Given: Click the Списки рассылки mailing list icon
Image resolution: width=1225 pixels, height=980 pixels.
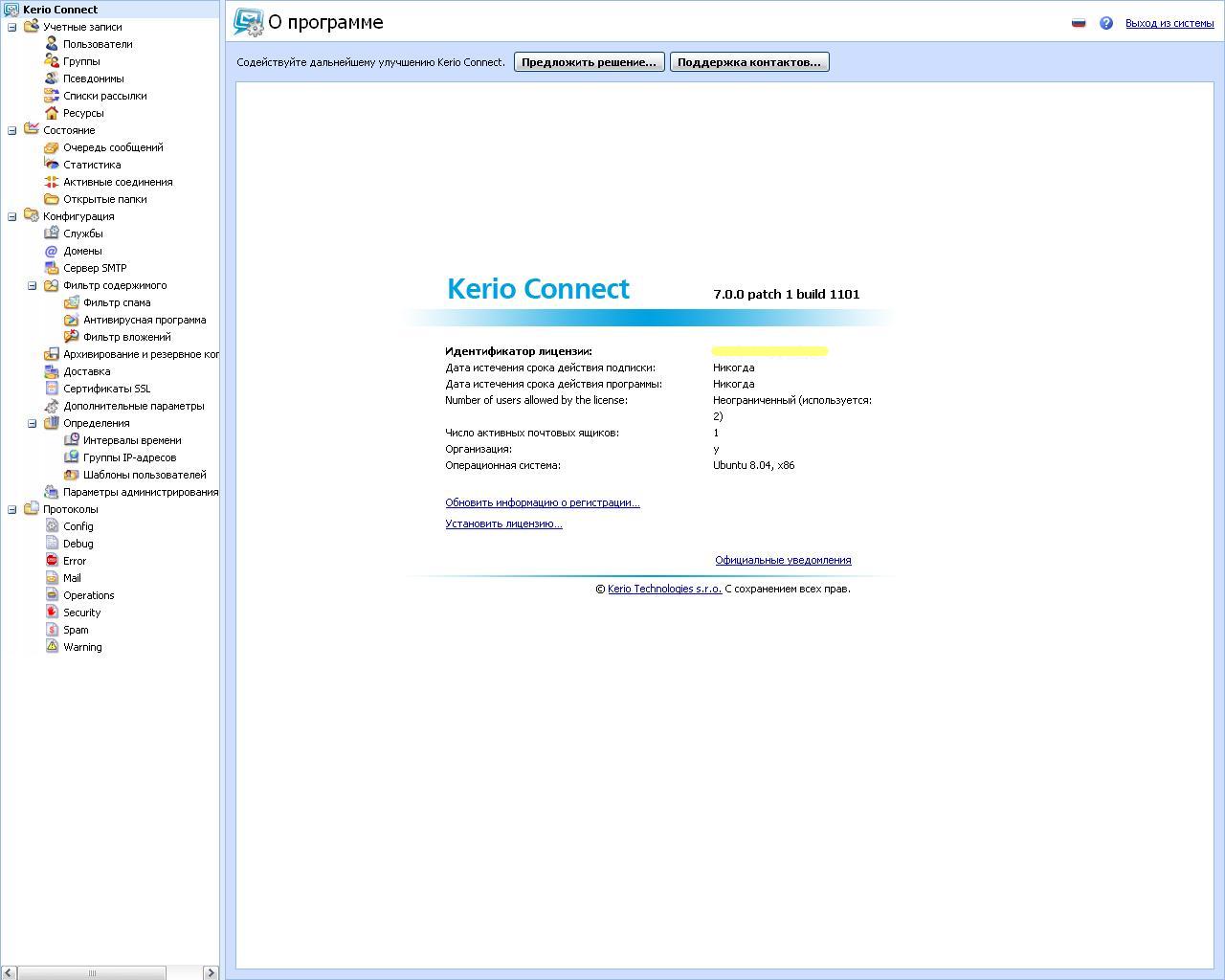Looking at the screenshot, I should 52,96.
